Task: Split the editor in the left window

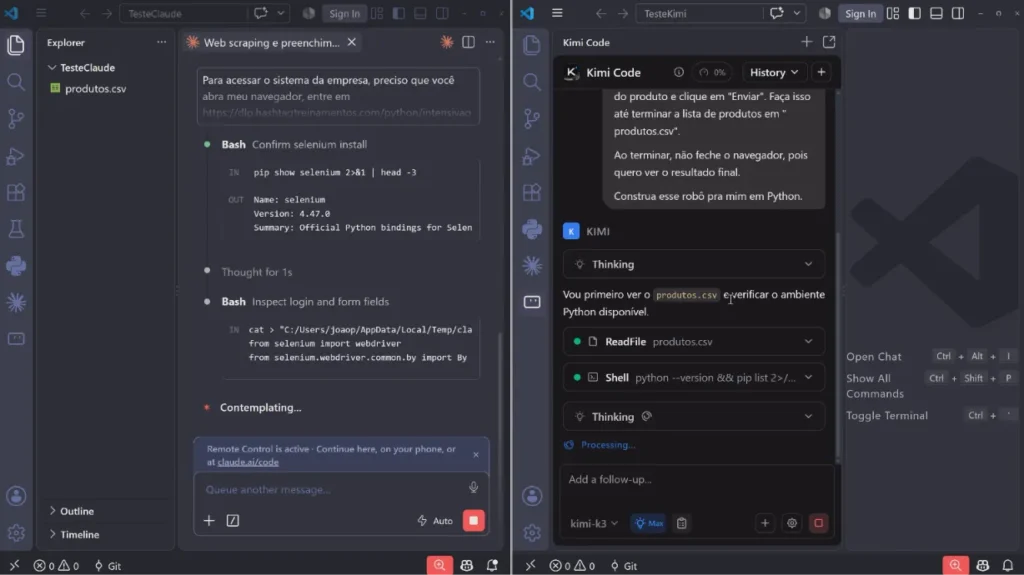Action: click(x=468, y=42)
